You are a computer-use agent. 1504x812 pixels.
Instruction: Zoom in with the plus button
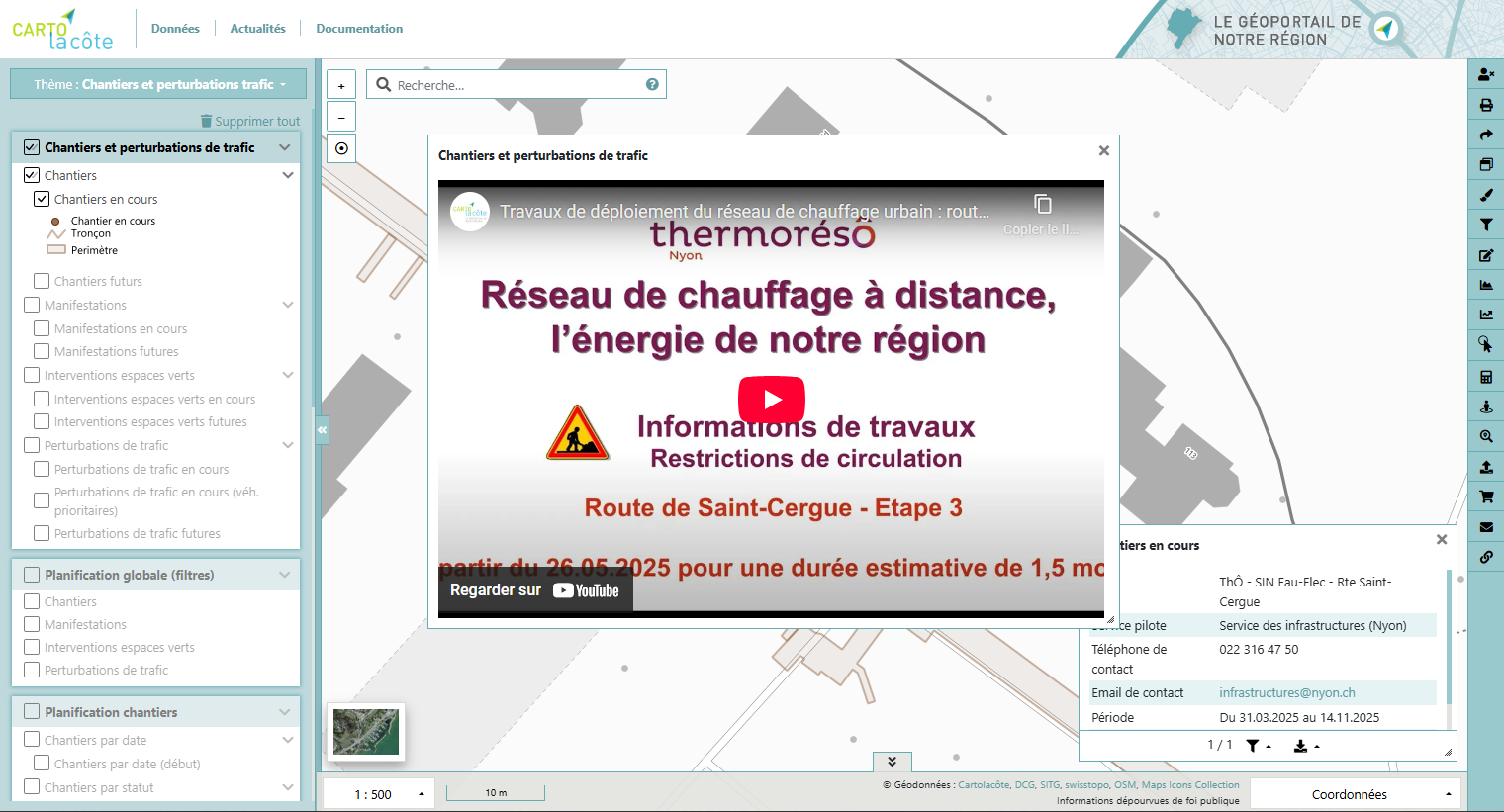pyautogui.click(x=341, y=85)
